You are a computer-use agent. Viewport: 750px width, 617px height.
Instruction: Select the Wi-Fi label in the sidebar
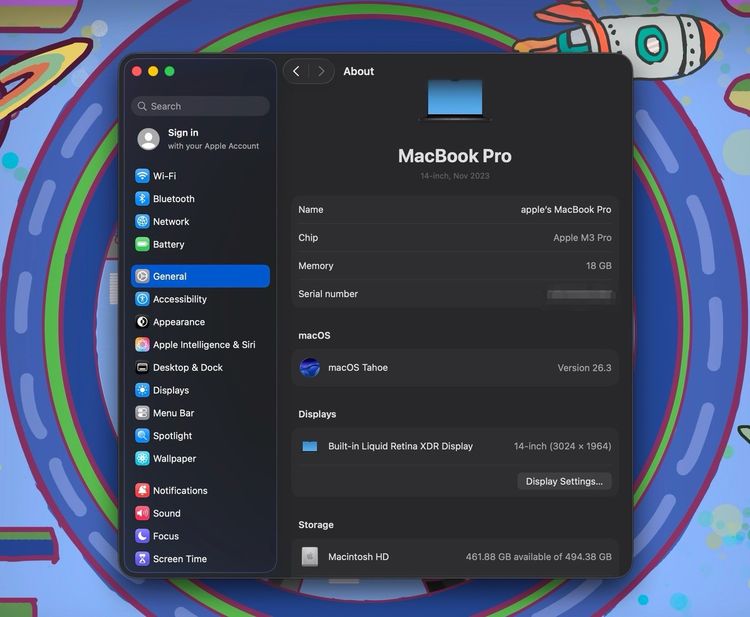pos(165,176)
